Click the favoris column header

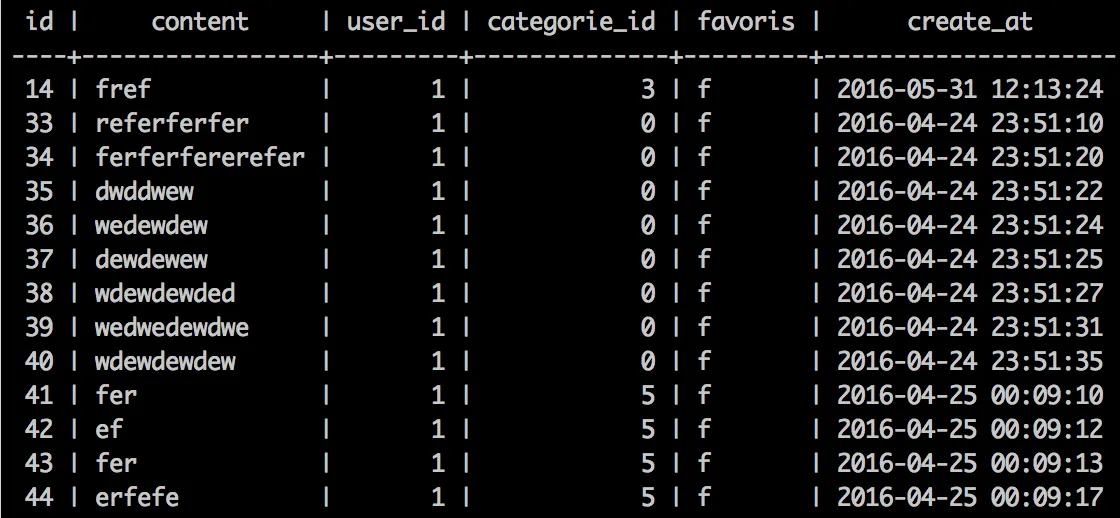746,21
